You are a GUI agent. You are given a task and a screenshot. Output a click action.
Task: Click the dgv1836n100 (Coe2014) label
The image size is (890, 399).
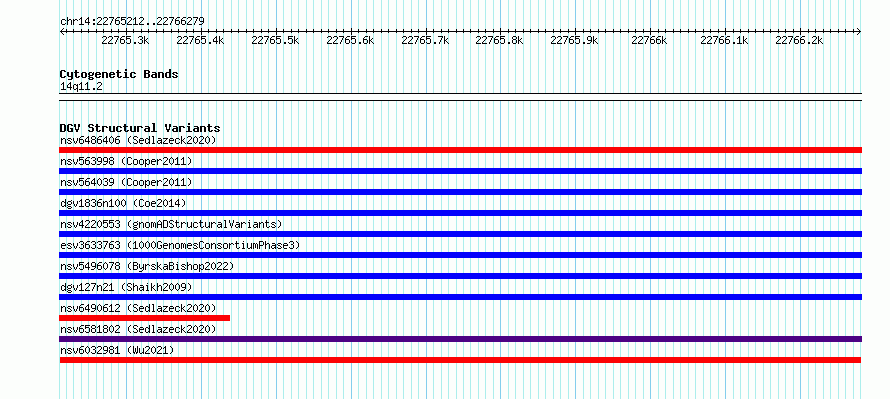pos(123,203)
